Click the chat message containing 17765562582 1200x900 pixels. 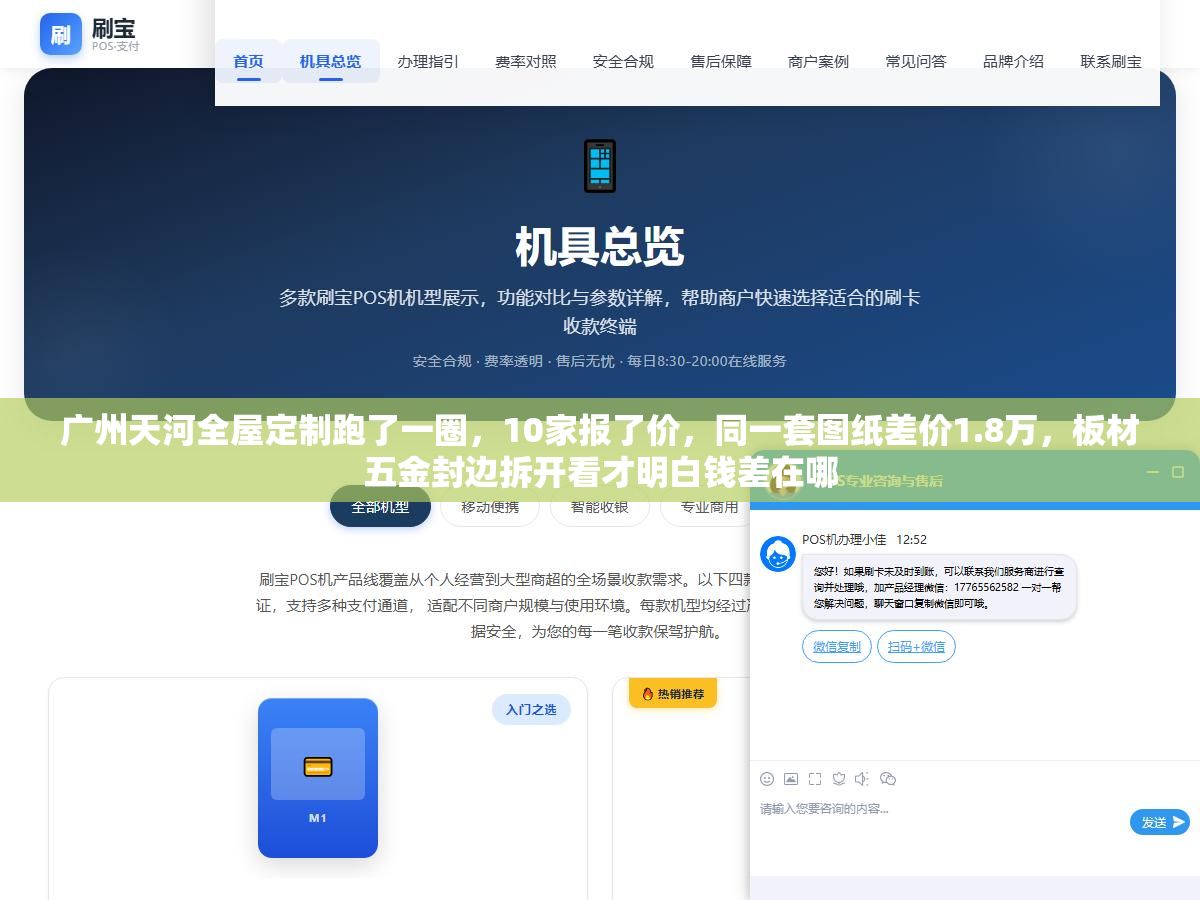pos(939,587)
